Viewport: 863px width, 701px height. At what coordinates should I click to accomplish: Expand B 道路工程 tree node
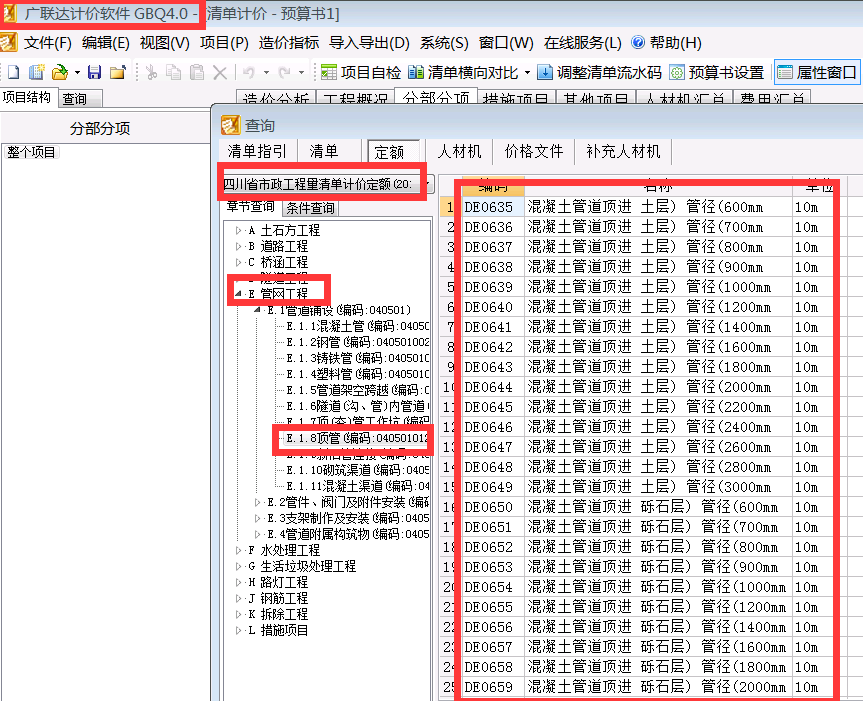click(238, 247)
